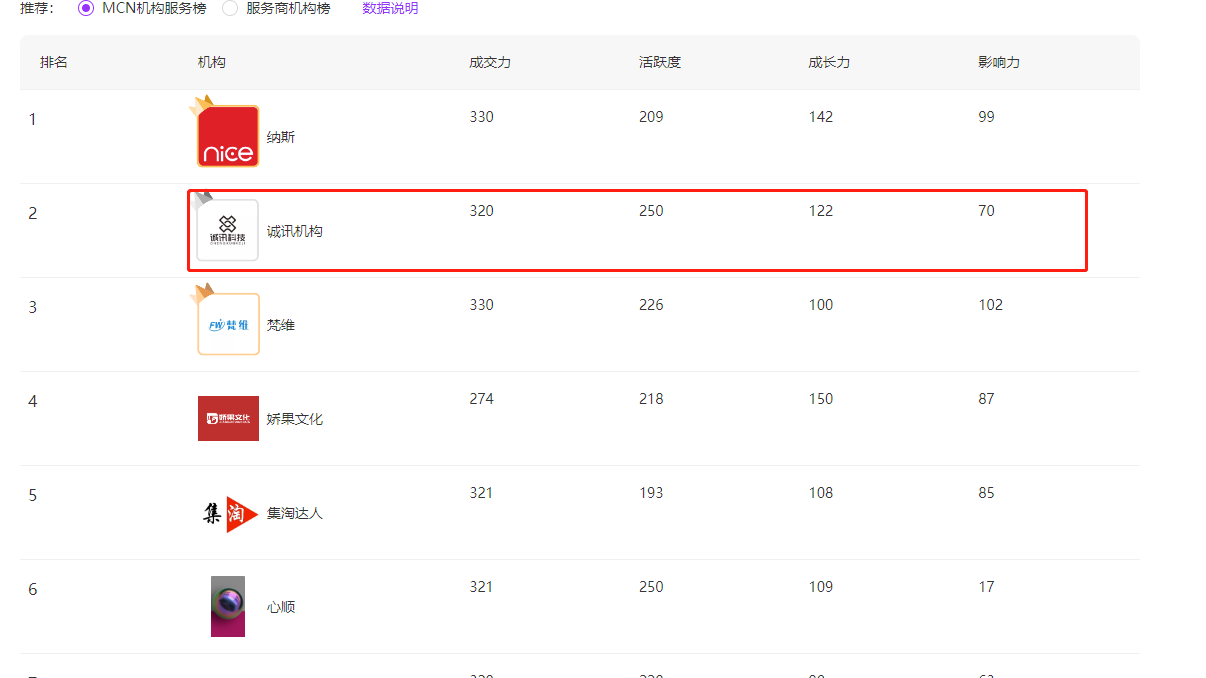The height and width of the screenshot is (678, 1206).
Task: Click 梵维's 活跃度 value 226
Action: click(651, 305)
